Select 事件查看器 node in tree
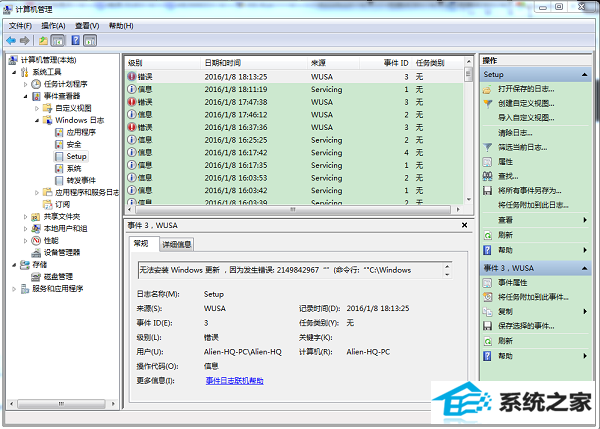This screenshot has width=600, height=429. pos(56,96)
